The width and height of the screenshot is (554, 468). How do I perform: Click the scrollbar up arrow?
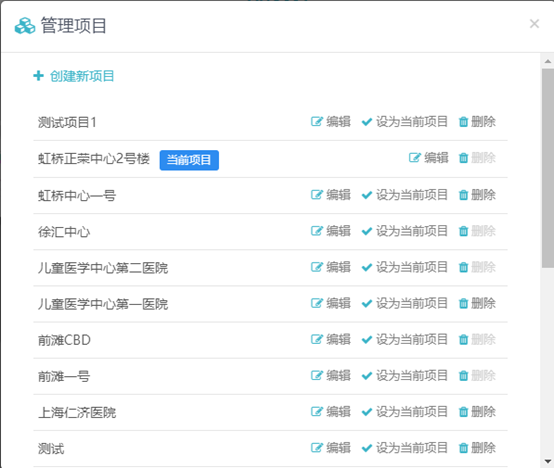coord(548,61)
